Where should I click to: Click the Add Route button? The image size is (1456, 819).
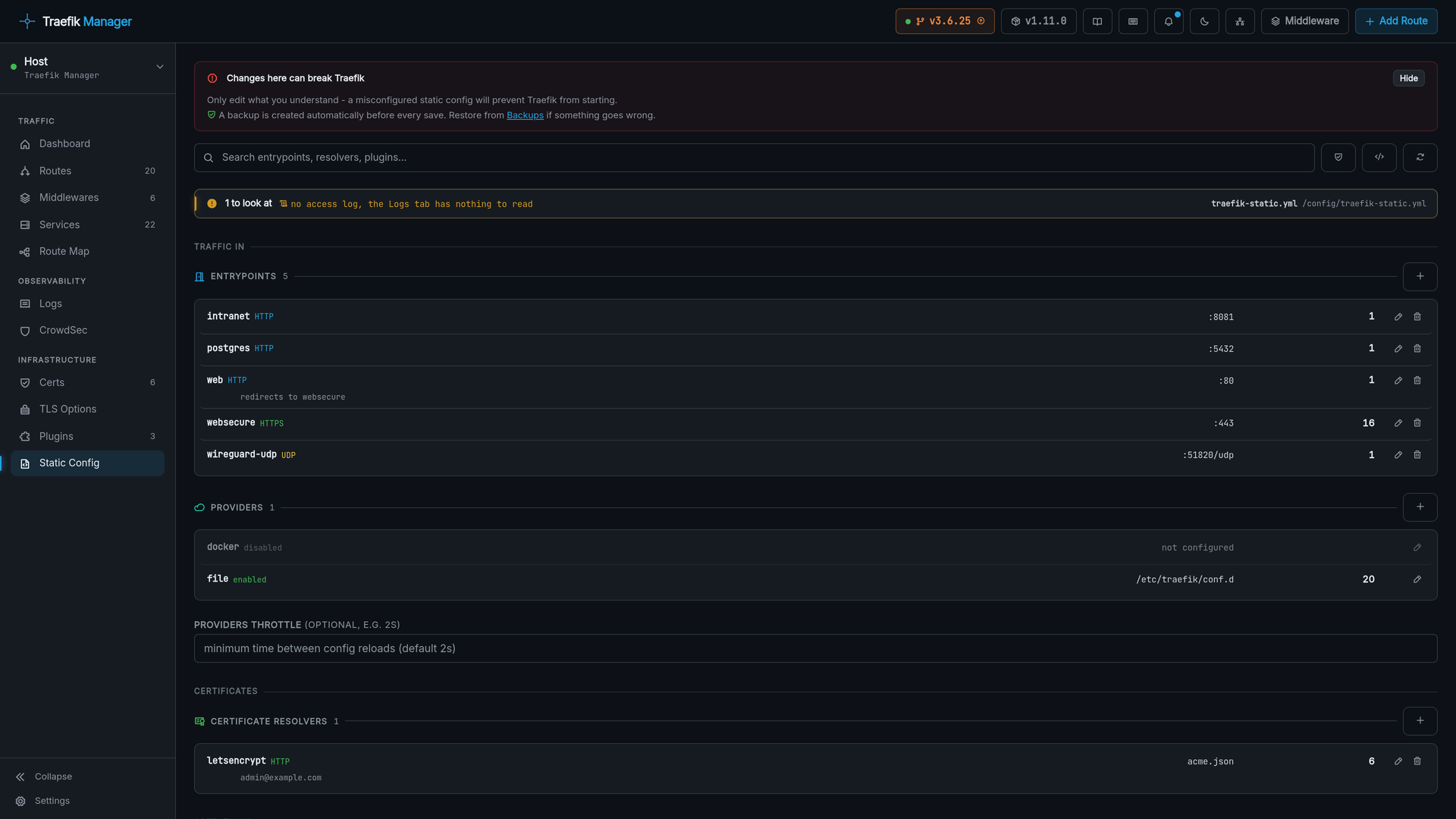pyautogui.click(x=1396, y=21)
